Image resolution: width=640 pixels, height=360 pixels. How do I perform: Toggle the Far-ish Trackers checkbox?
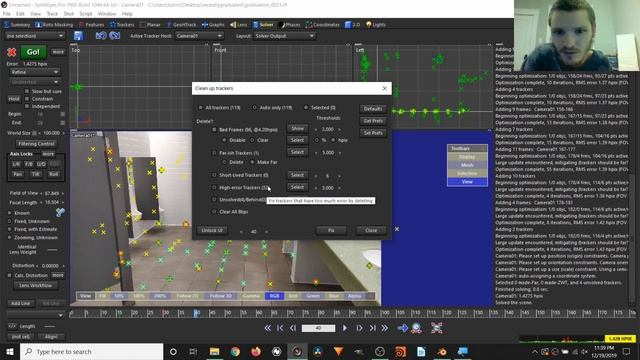(214, 153)
